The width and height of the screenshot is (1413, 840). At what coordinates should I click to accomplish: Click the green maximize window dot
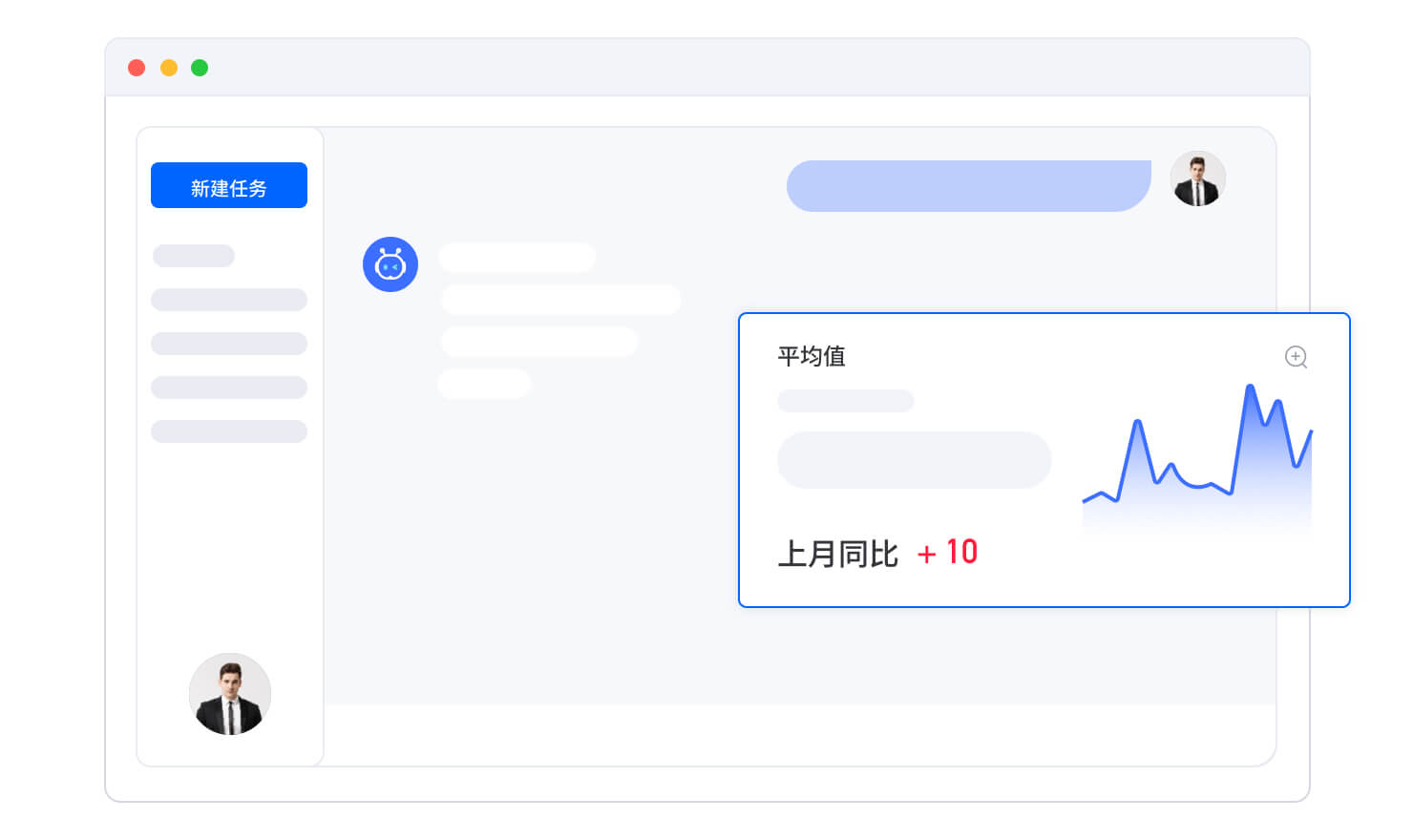click(x=200, y=68)
